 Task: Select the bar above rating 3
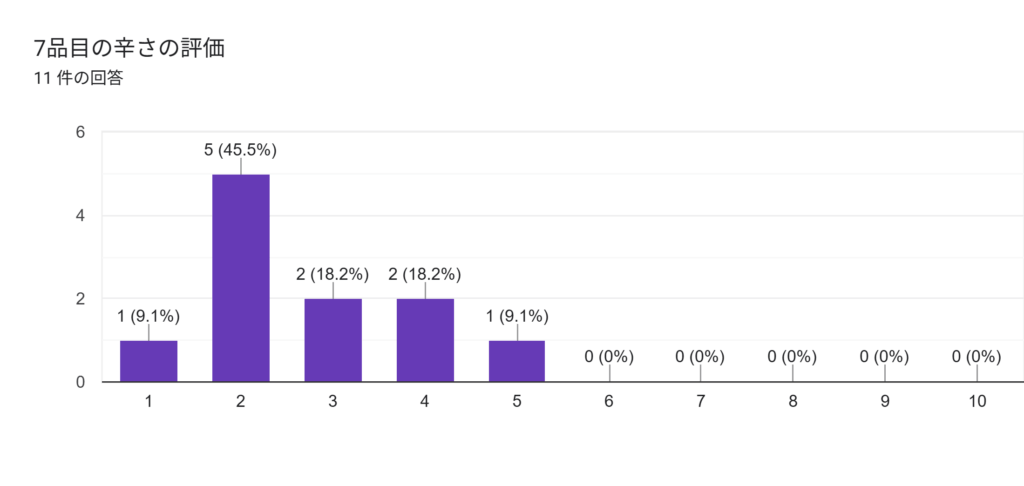[x=333, y=340]
